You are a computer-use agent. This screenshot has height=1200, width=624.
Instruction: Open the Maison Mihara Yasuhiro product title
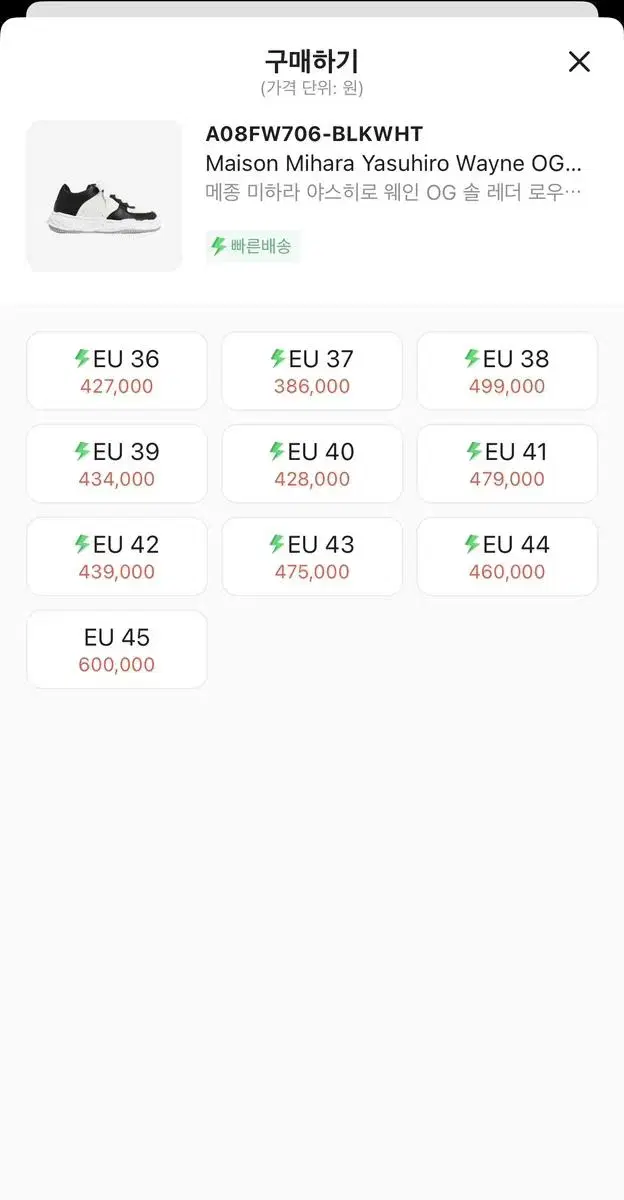pos(393,163)
